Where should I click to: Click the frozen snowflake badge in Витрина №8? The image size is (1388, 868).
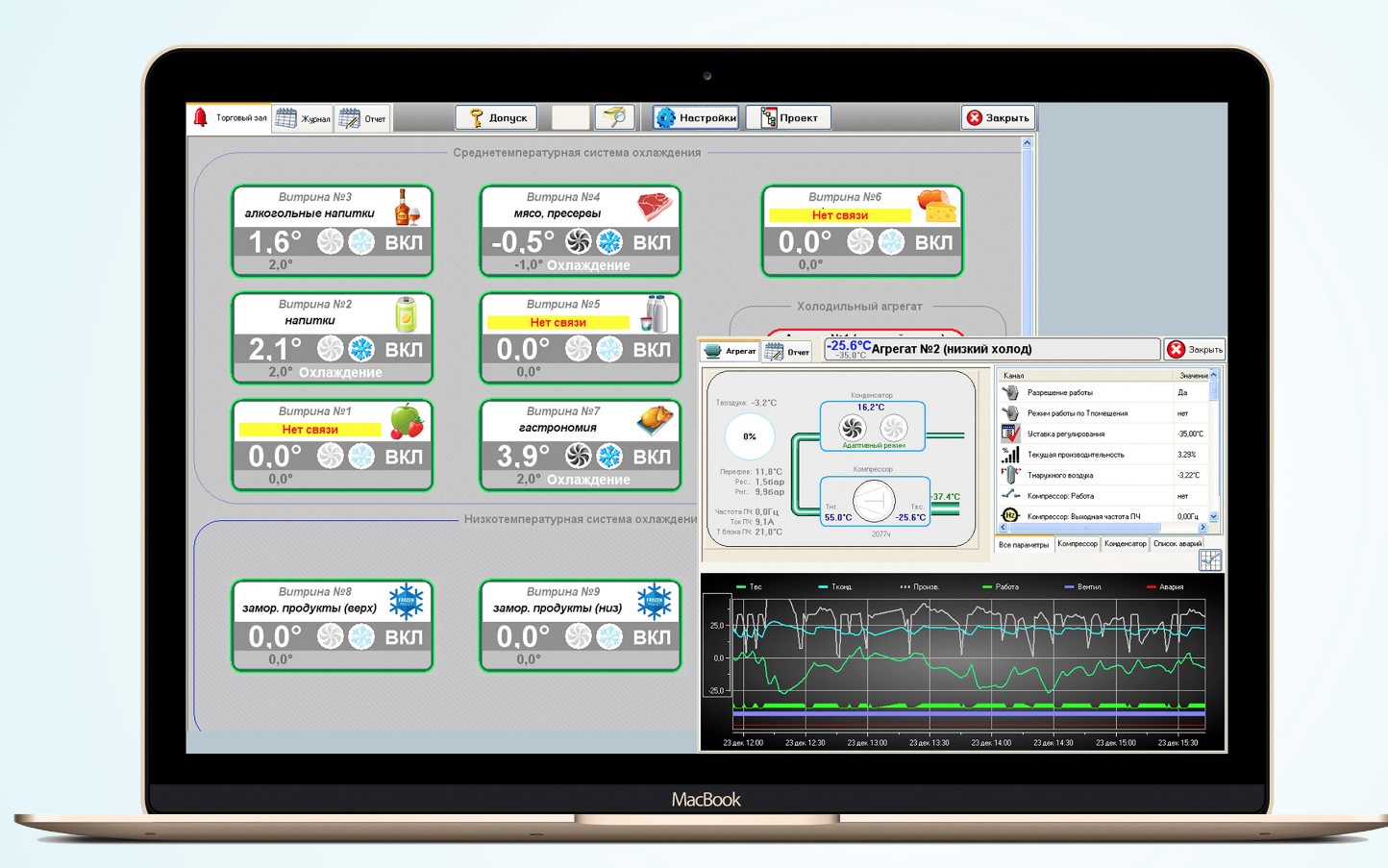coord(406,601)
